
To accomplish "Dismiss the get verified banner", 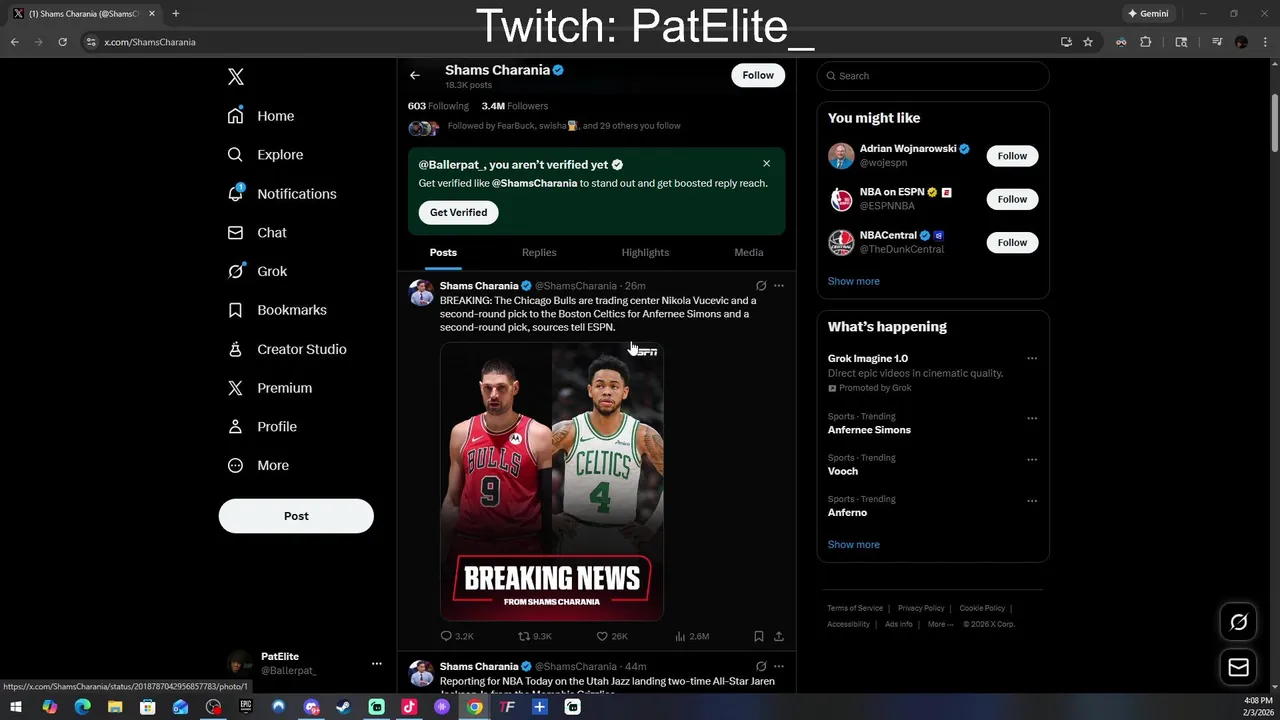I will tap(767, 164).
